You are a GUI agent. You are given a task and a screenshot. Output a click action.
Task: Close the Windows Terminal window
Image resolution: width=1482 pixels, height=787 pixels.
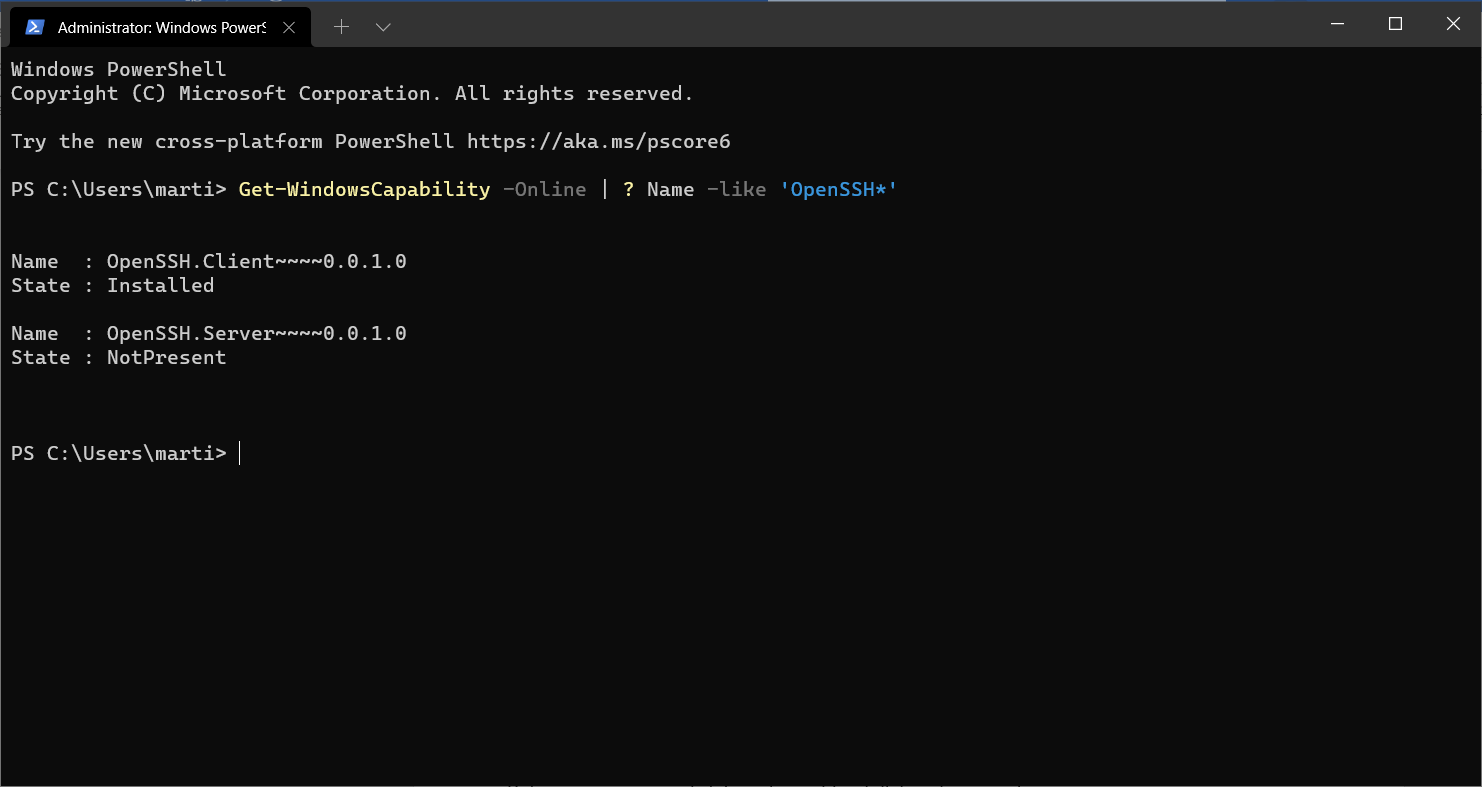tap(1453, 24)
